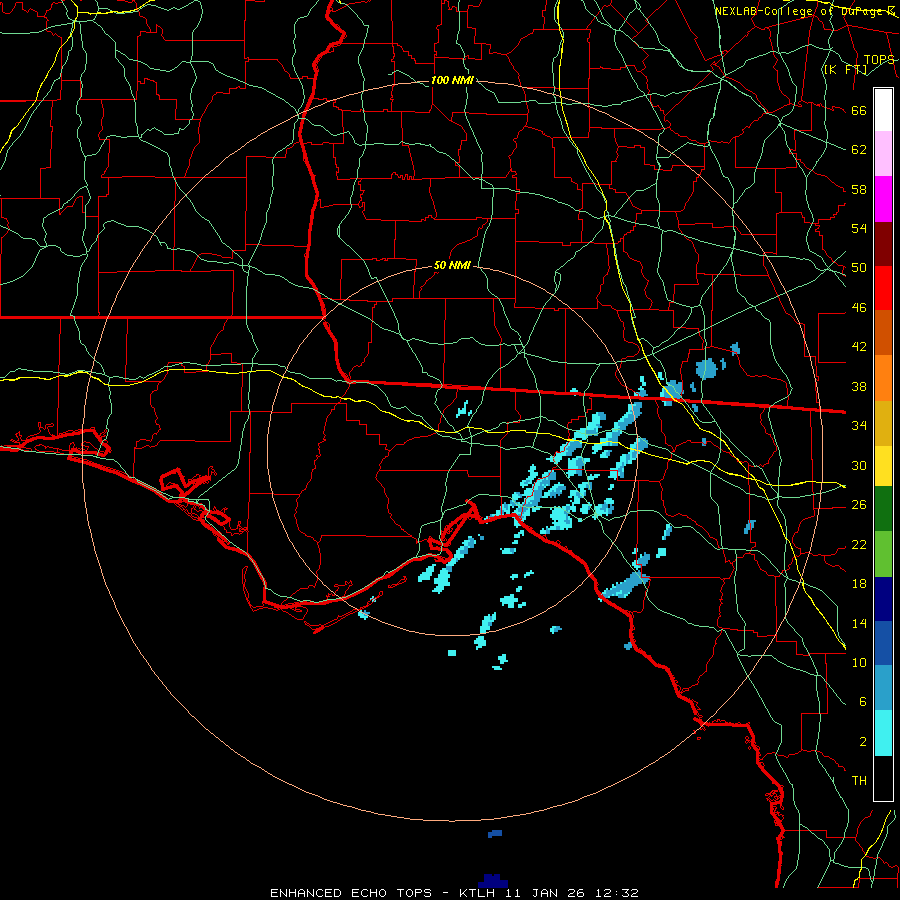Click ENHANCED ECHO TOPS in the caption
Viewport: 900px width, 900px height.
(x=351, y=893)
